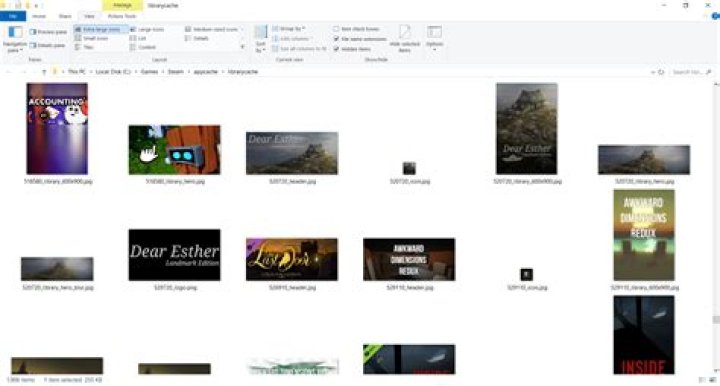
Task: Click the Manage contextual tab header
Action: click(122, 5)
